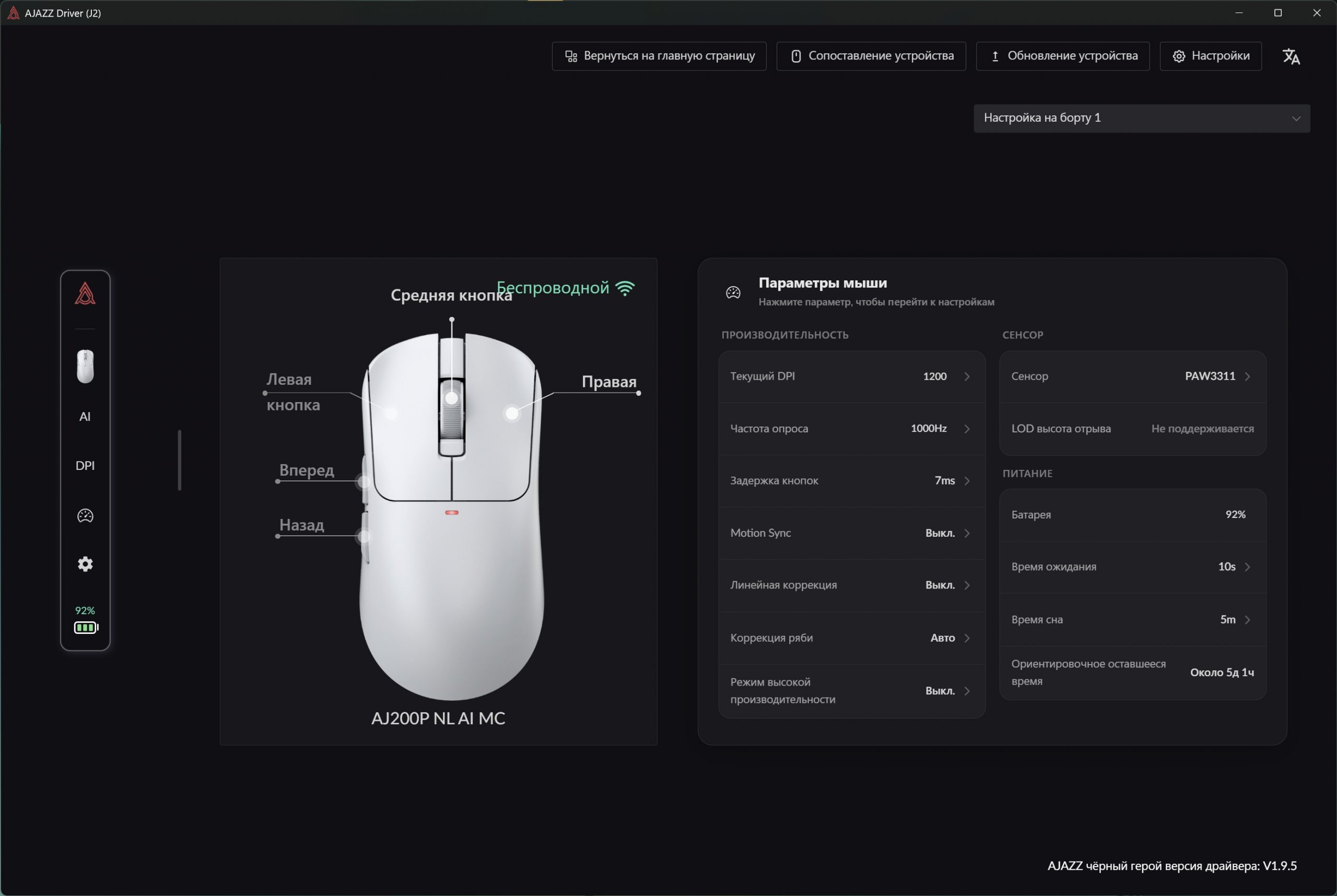Click the Вперед side button label
1337x896 pixels.
tap(307, 470)
